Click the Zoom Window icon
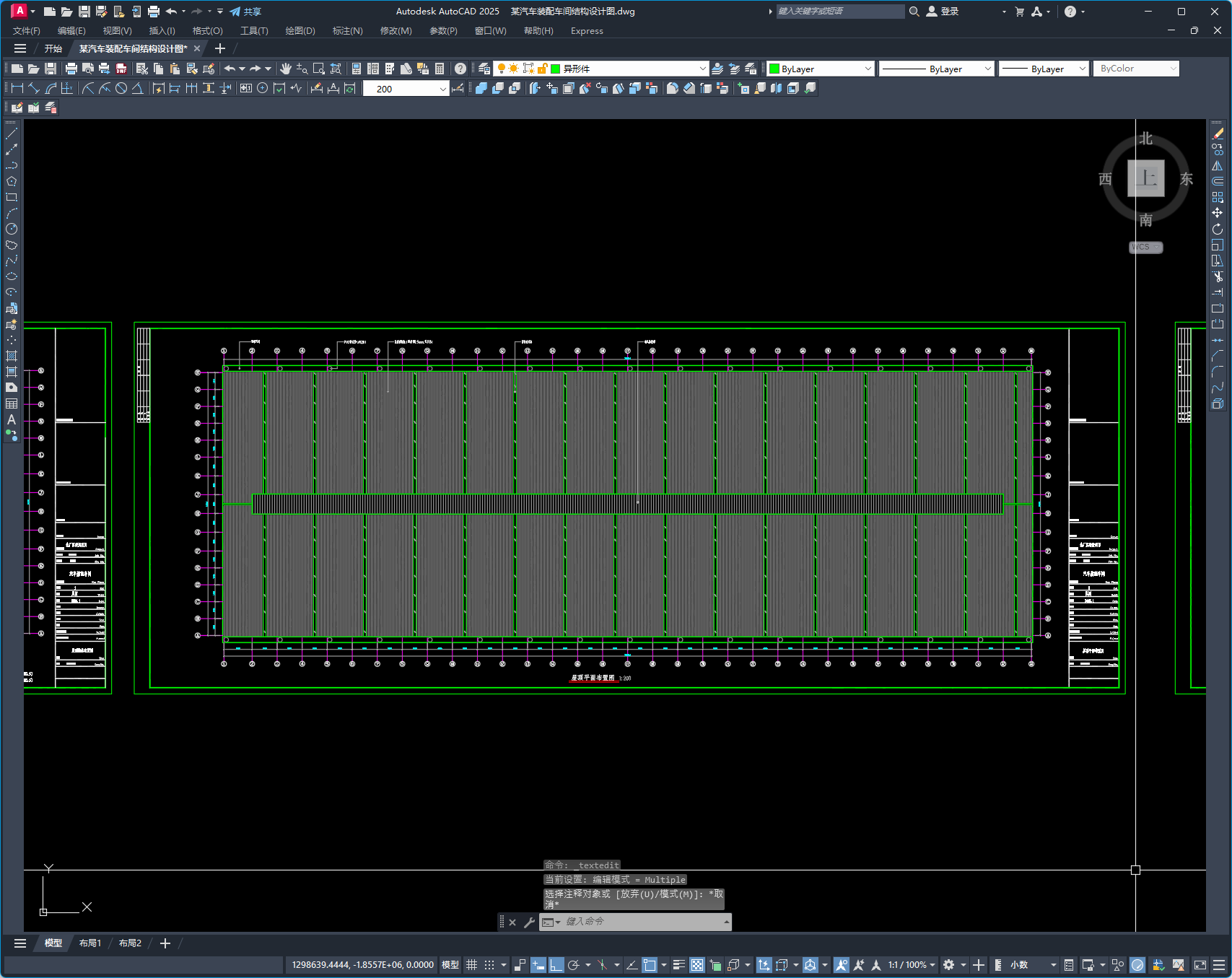Viewport: 1232px width, 978px height. pyautogui.click(x=319, y=69)
